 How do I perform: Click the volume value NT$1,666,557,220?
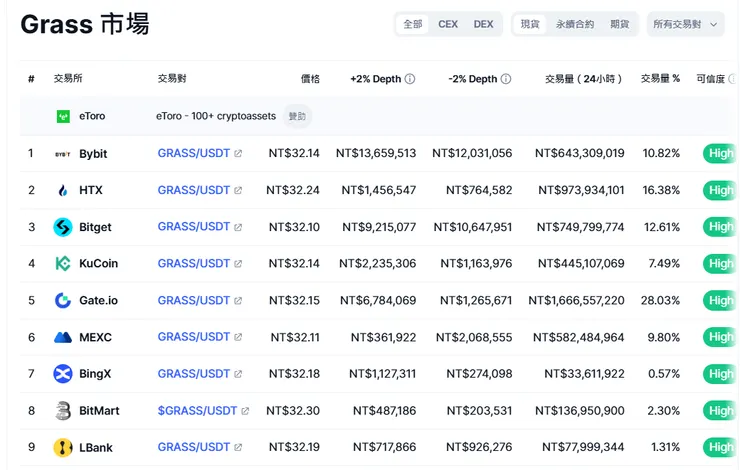[x=576, y=300]
